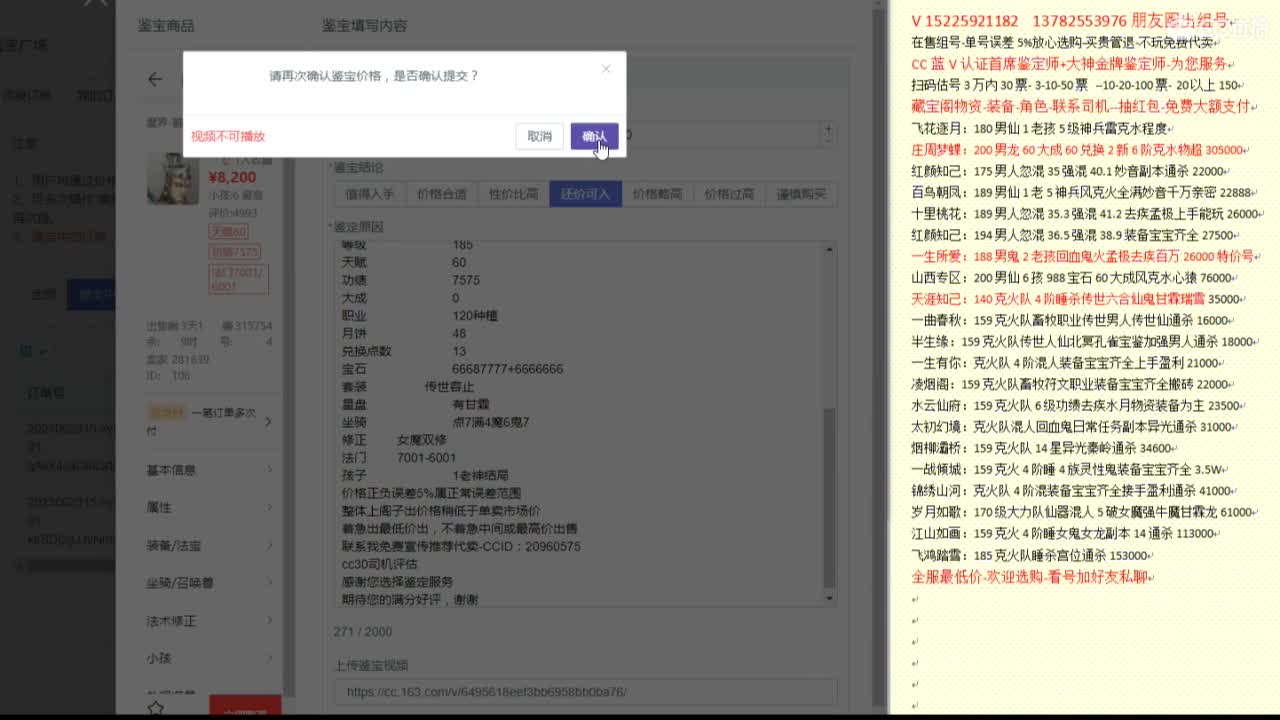Image resolution: width=1280 pixels, height=720 pixels.
Task: Select the 还价可入 conclusion option
Action: click(x=585, y=194)
